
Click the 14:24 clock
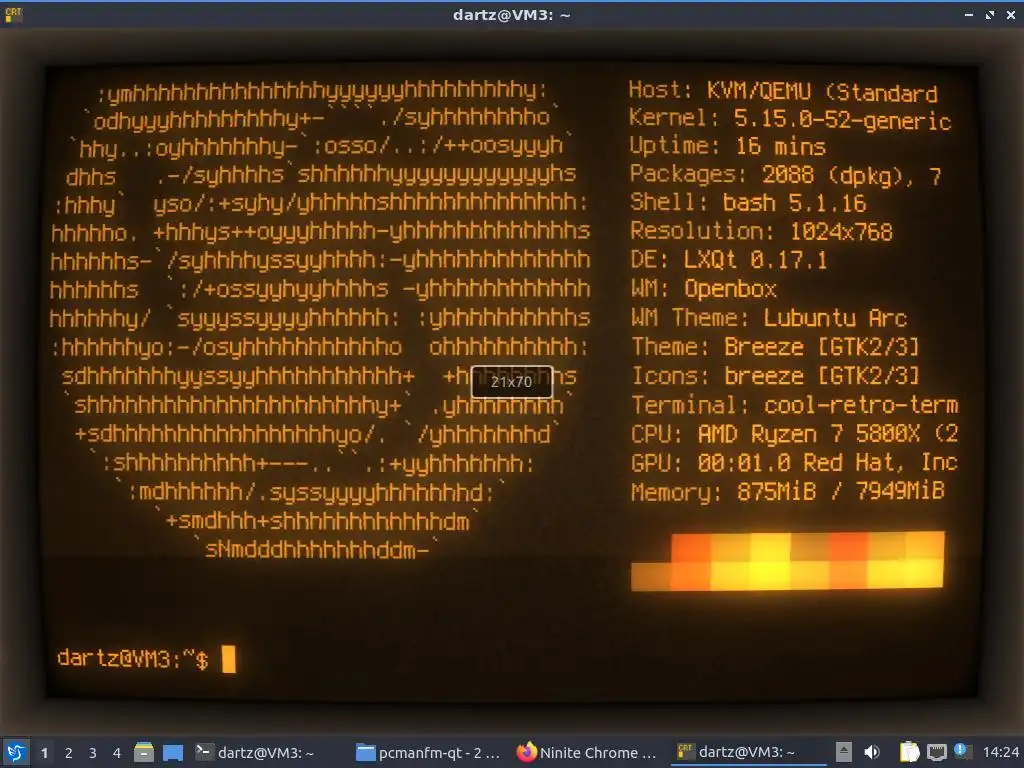point(1000,752)
